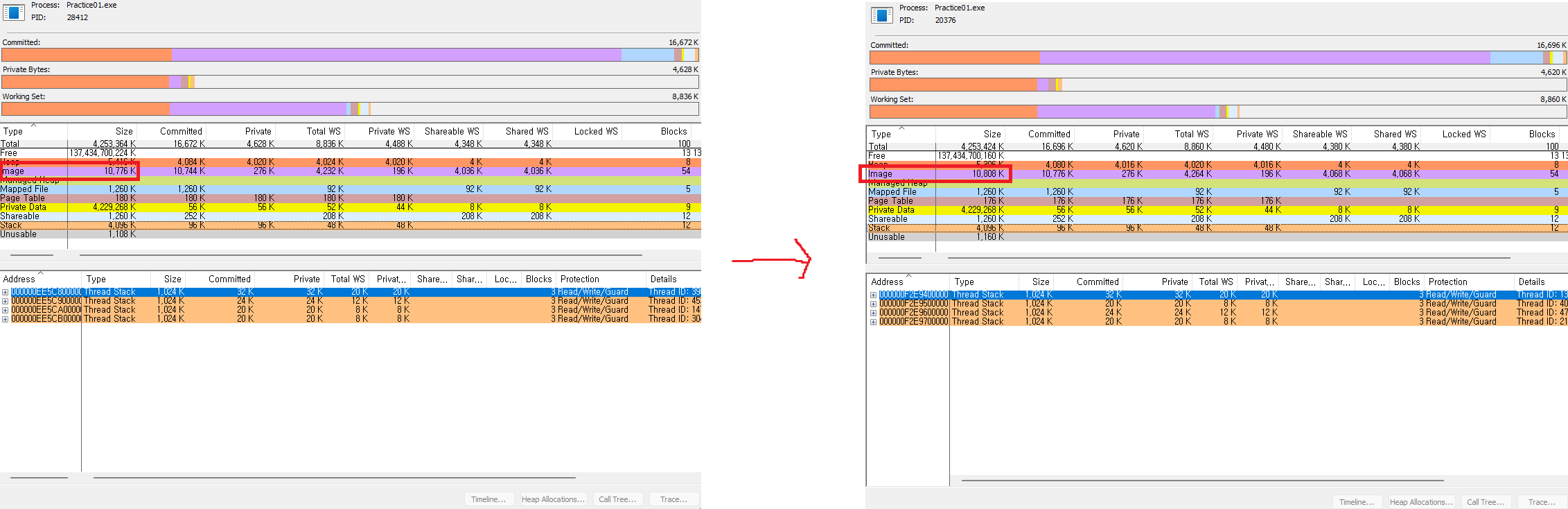Click the process icon beside PID 20376
Screen dimensions: 1568x509
[x=882, y=15]
